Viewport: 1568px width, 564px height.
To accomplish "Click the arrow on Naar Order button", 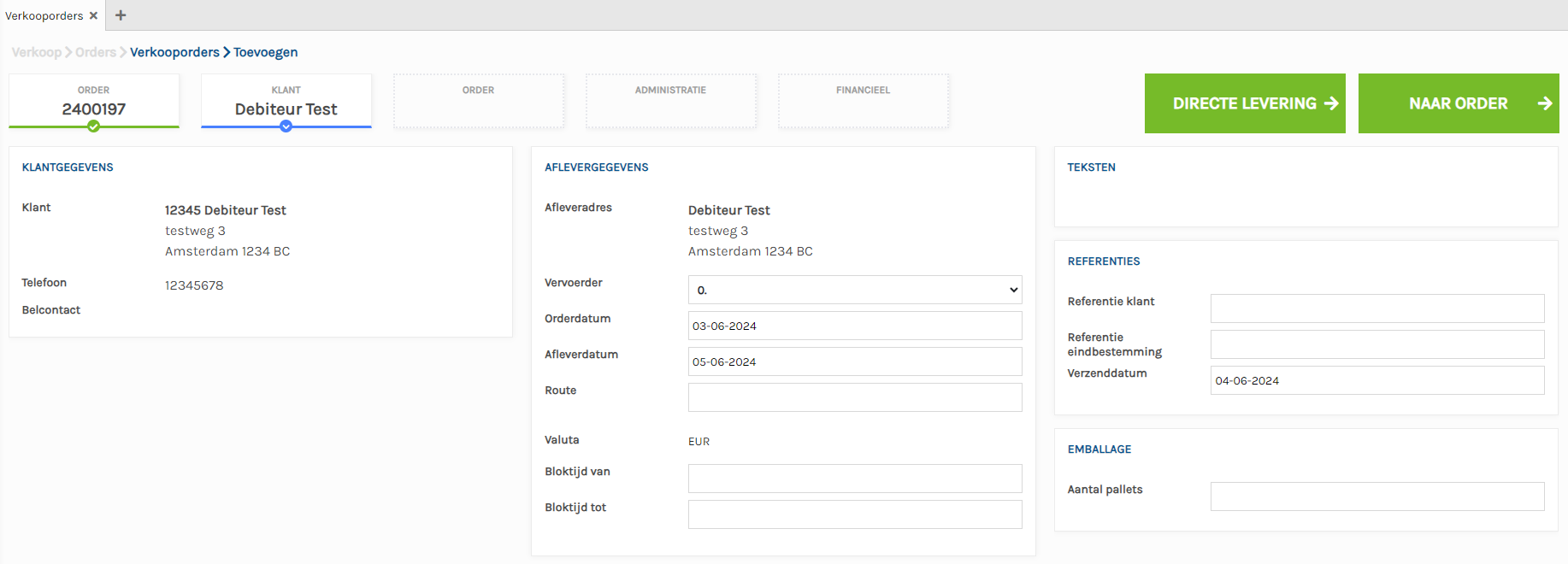I will coord(1544,103).
